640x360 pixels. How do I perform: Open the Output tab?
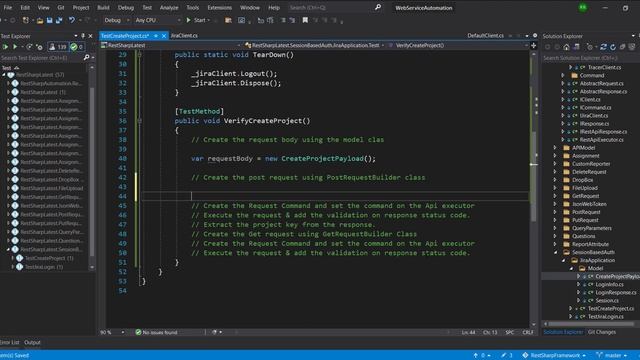32,342
